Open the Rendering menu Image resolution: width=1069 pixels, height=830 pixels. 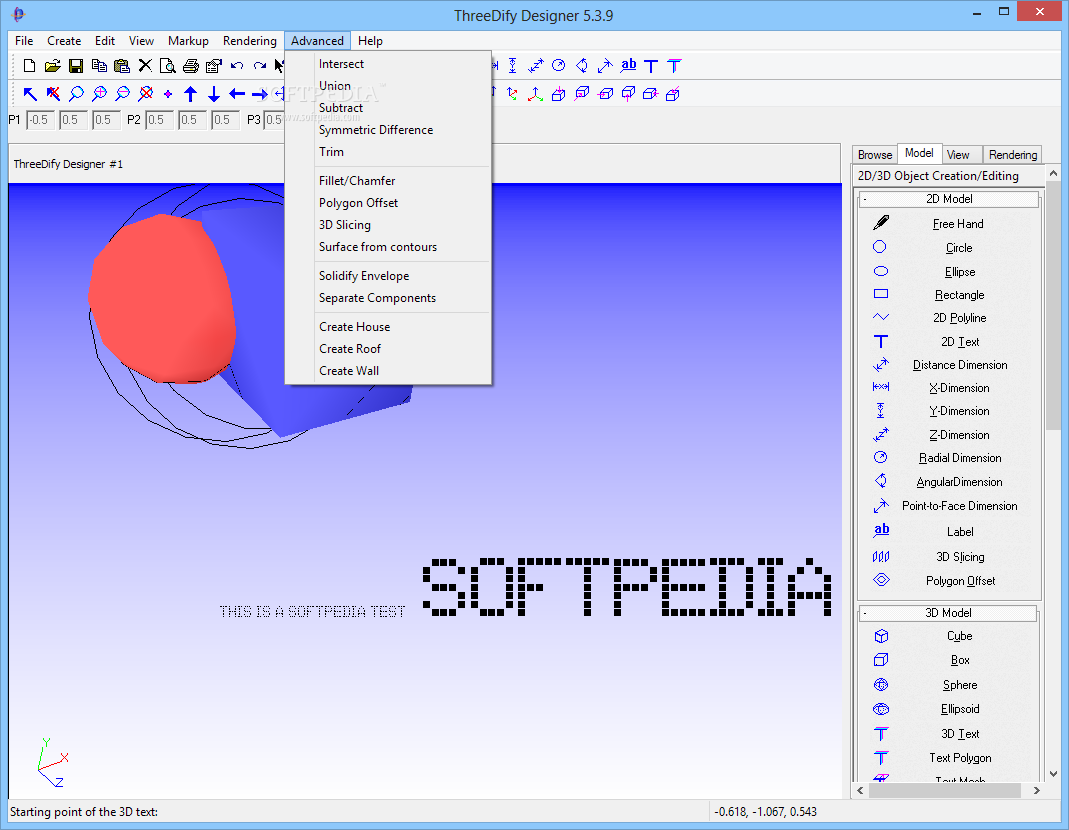(x=250, y=41)
